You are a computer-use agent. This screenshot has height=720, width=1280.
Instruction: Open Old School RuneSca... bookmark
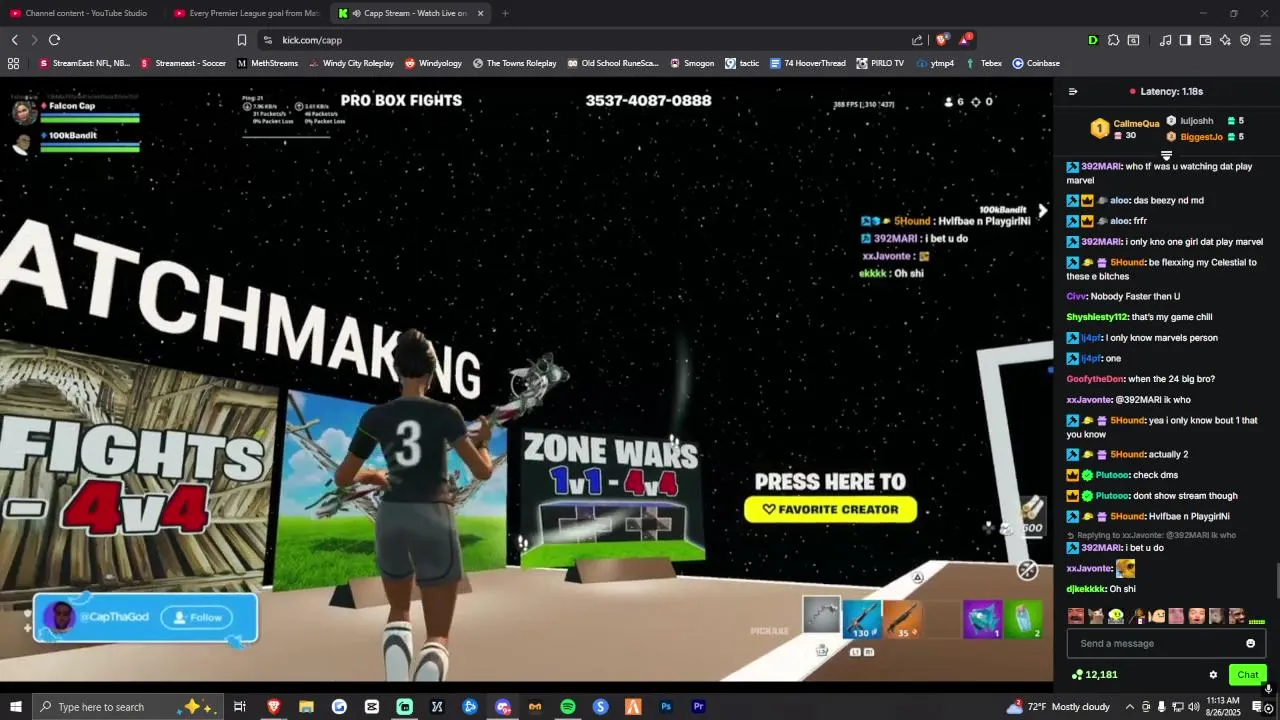(612, 63)
